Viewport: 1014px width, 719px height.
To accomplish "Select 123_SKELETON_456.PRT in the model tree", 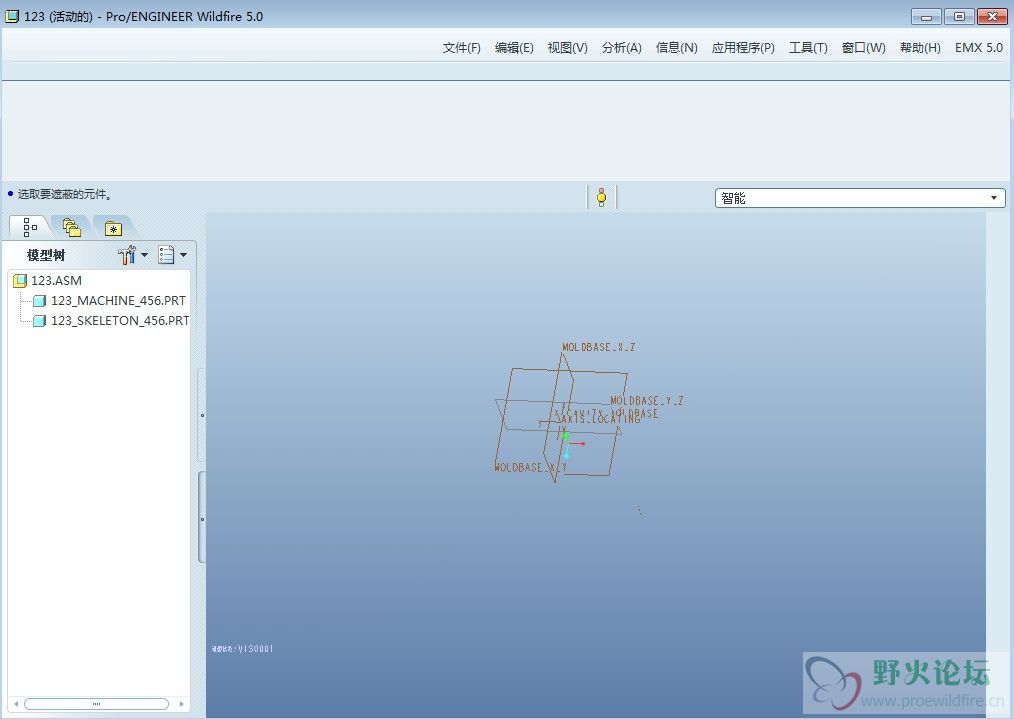I will tap(120, 321).
